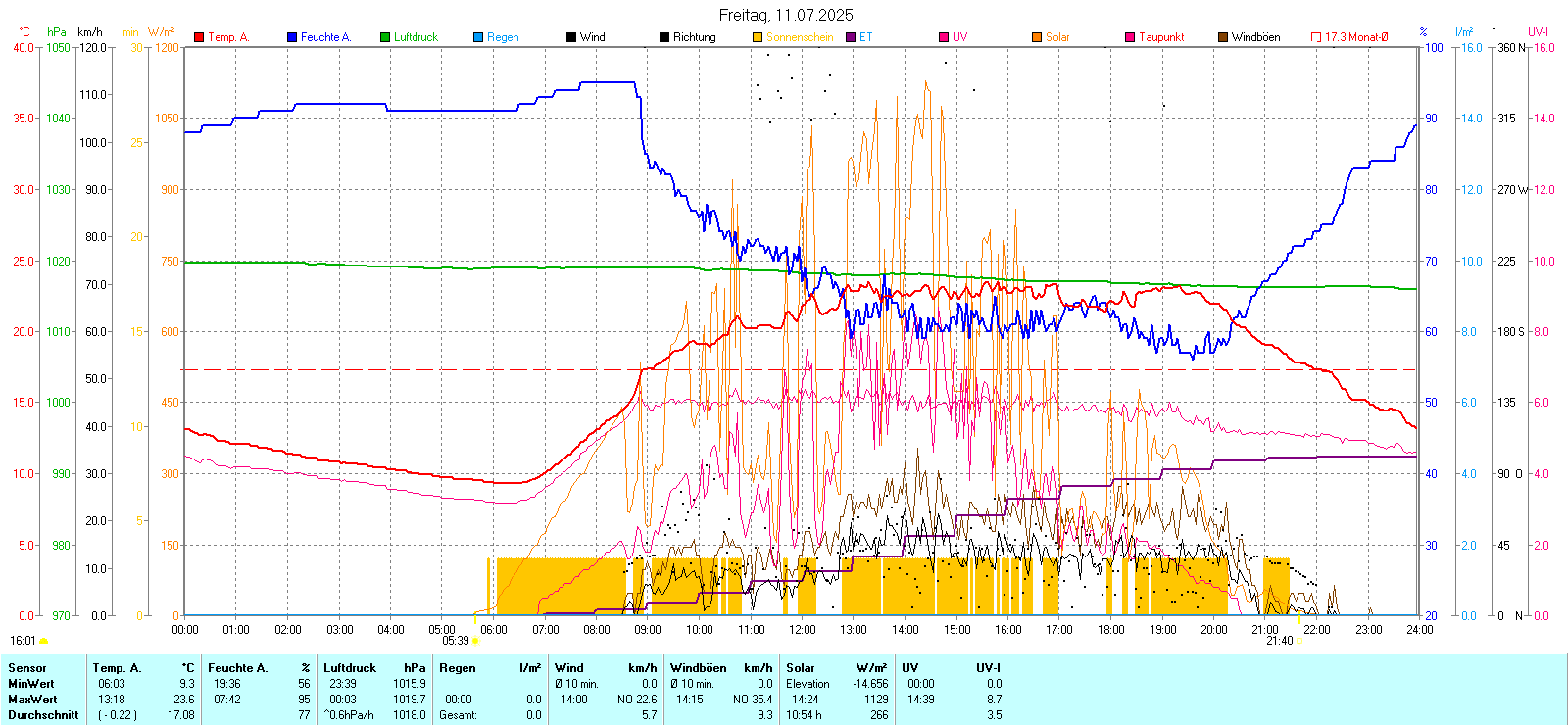Toggle the Wind legend box
Screen dimensions: 1568x725
coord(571,37)
